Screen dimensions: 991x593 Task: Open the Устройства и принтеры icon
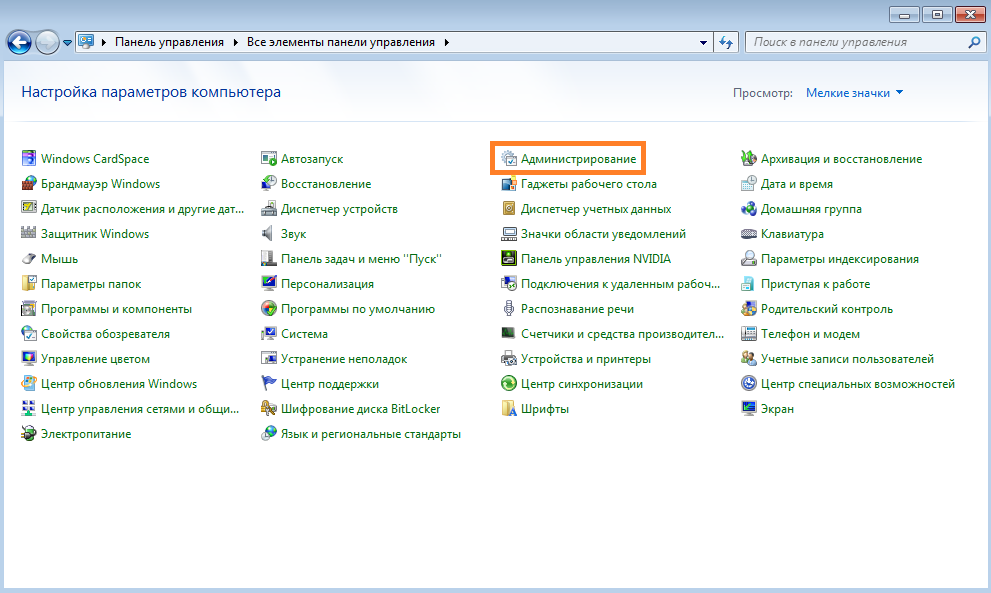click(509, 358)
